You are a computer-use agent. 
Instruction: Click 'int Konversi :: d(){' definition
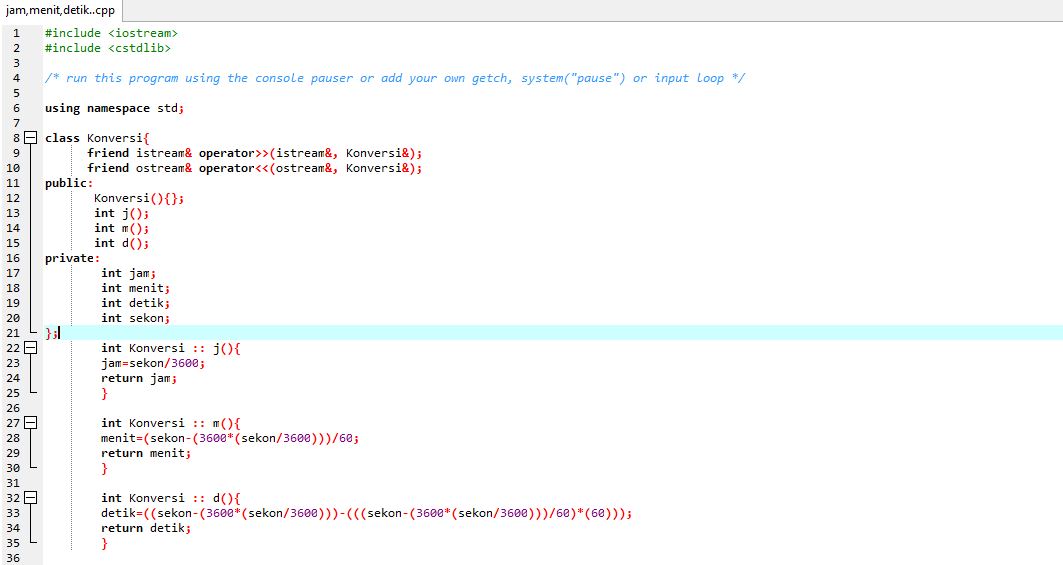(171, 498)
